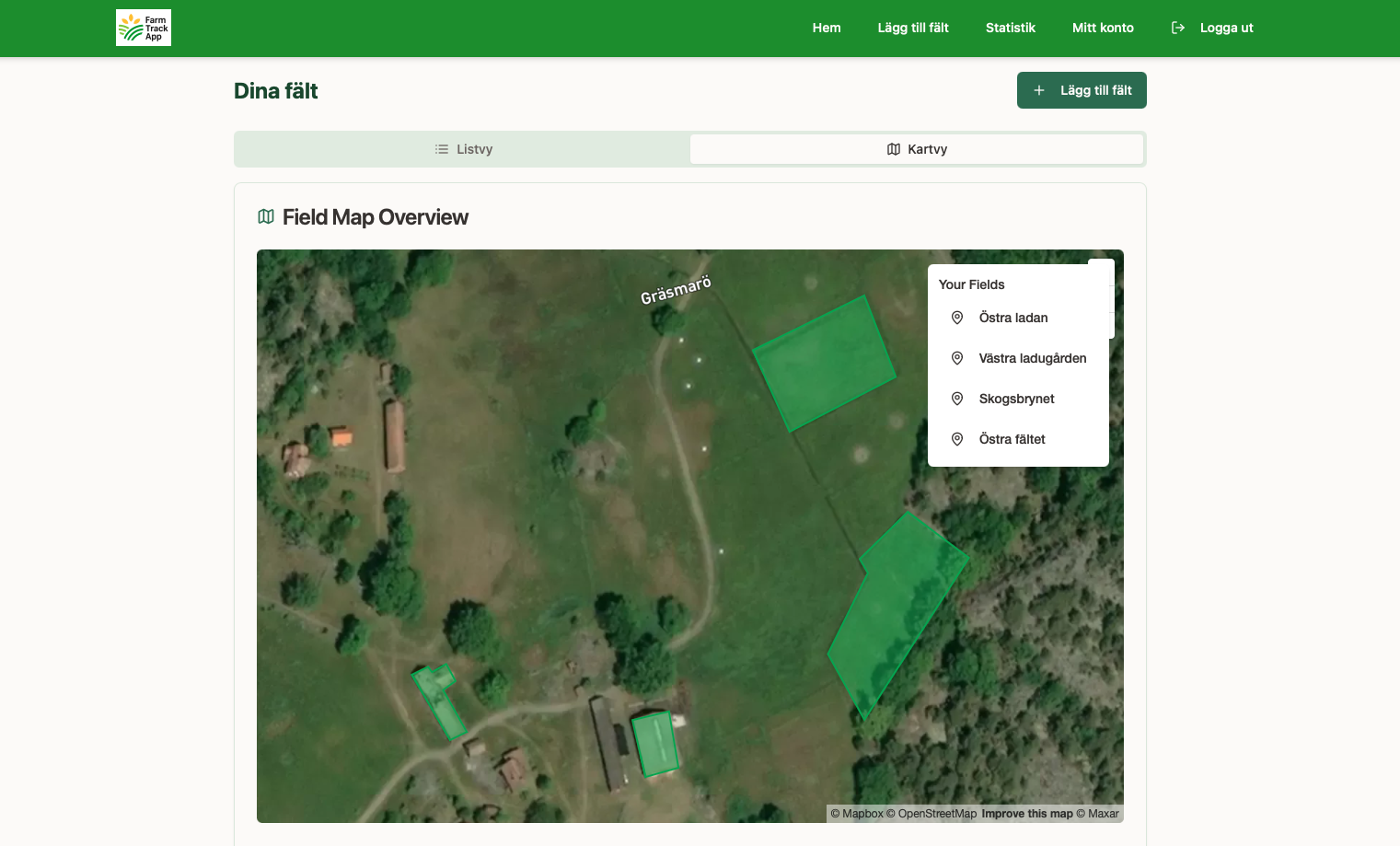Click the Lägg till fält button with plus
The width and height of the screenshot is (1400, 846).
click(x=1082, y=90)
